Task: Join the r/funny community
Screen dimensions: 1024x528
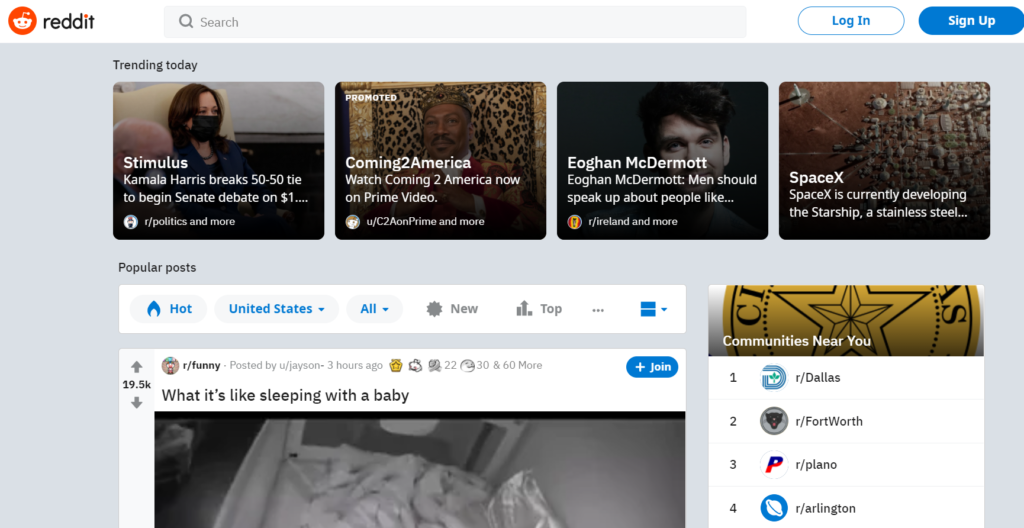Action: (x=652, y=367)
